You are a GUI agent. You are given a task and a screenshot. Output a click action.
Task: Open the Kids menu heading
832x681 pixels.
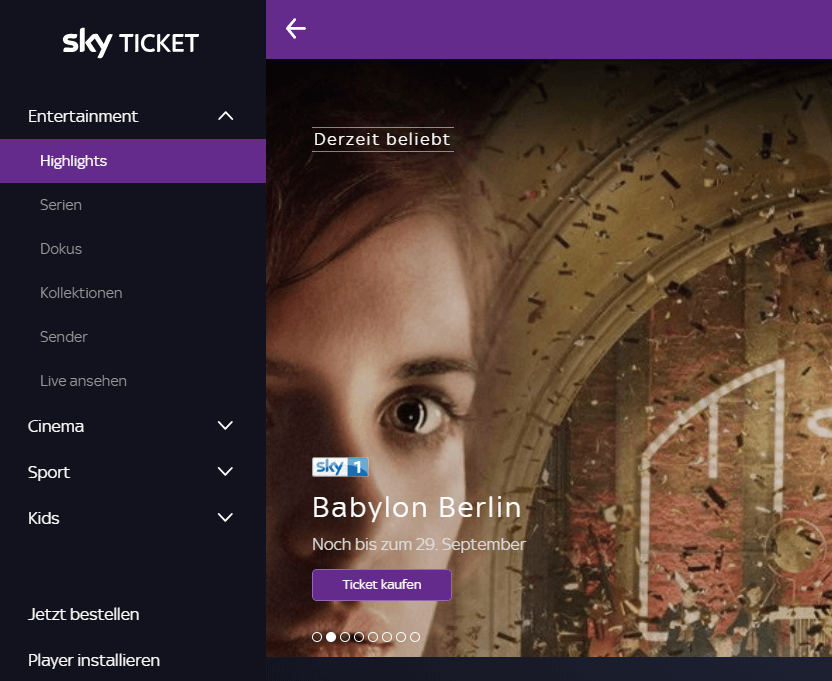[x=44, y=518]
